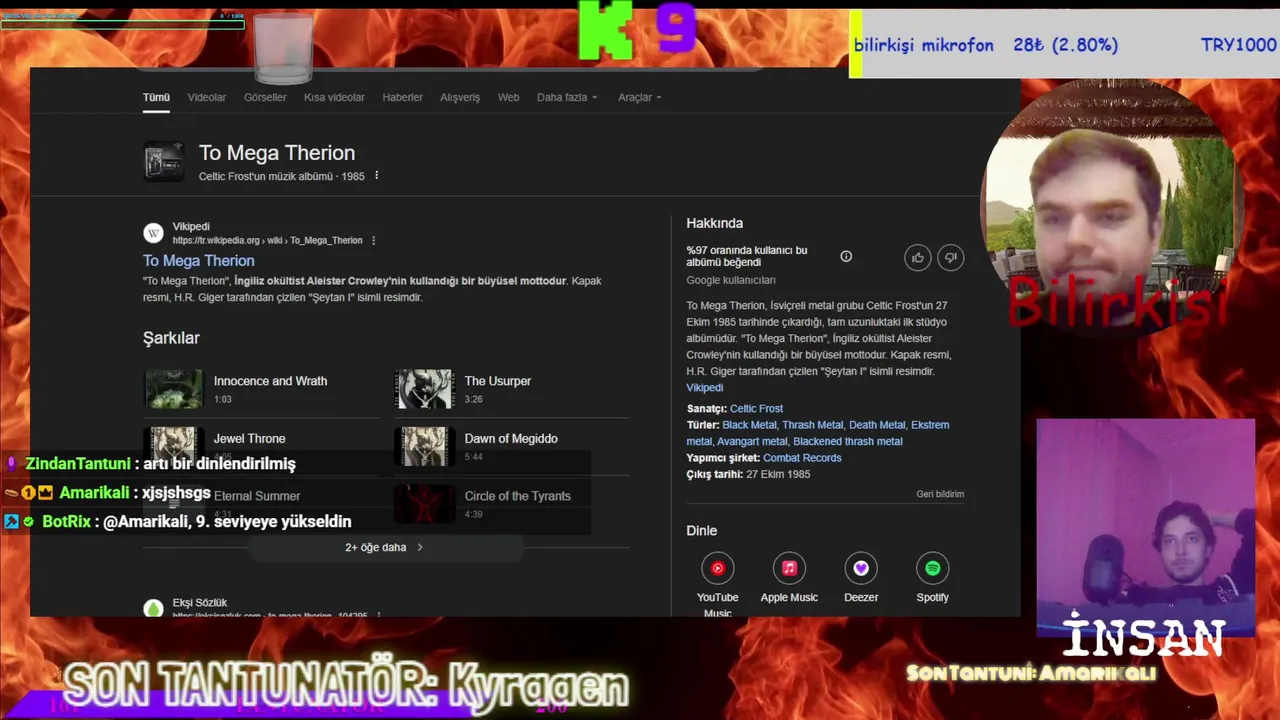
Task: Open Jewel Throne song thumbnail
Action: pyautogui.click(x=173, y=446)
